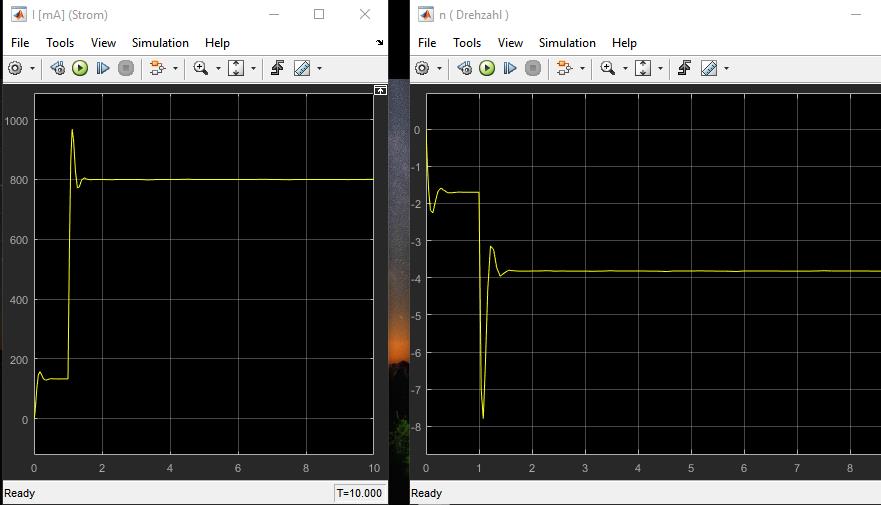Expand axes scaling dropdown in Strom scope
This screenshot has height=505, width=881.
253,69
